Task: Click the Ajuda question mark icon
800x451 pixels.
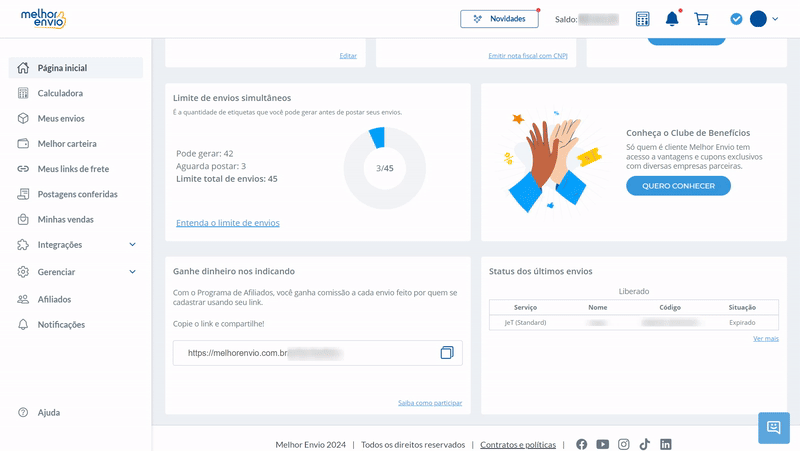Action: click(x=23, y=412)
